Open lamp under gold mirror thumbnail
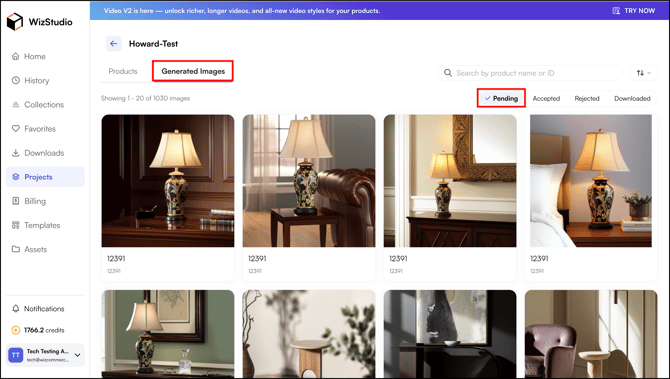This screenshot has height=379, width=670. click(450, 181)
